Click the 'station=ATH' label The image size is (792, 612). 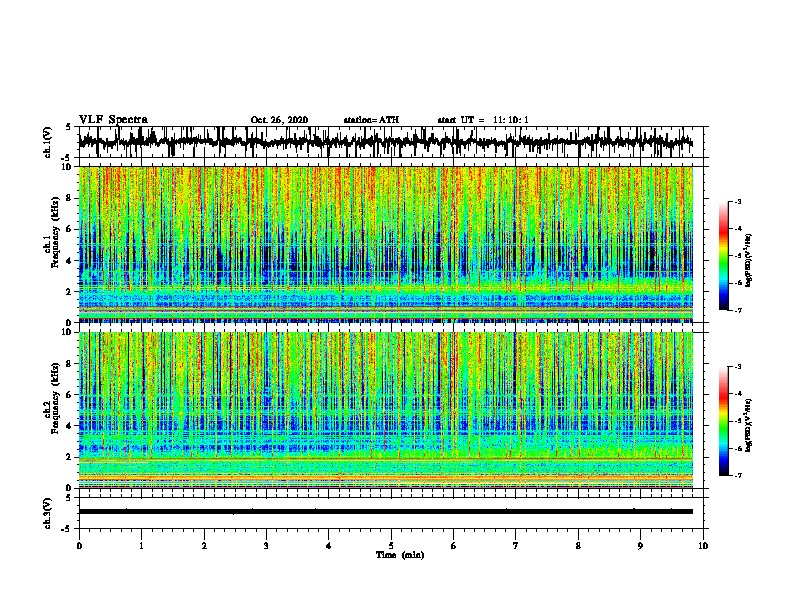[371, 120]
